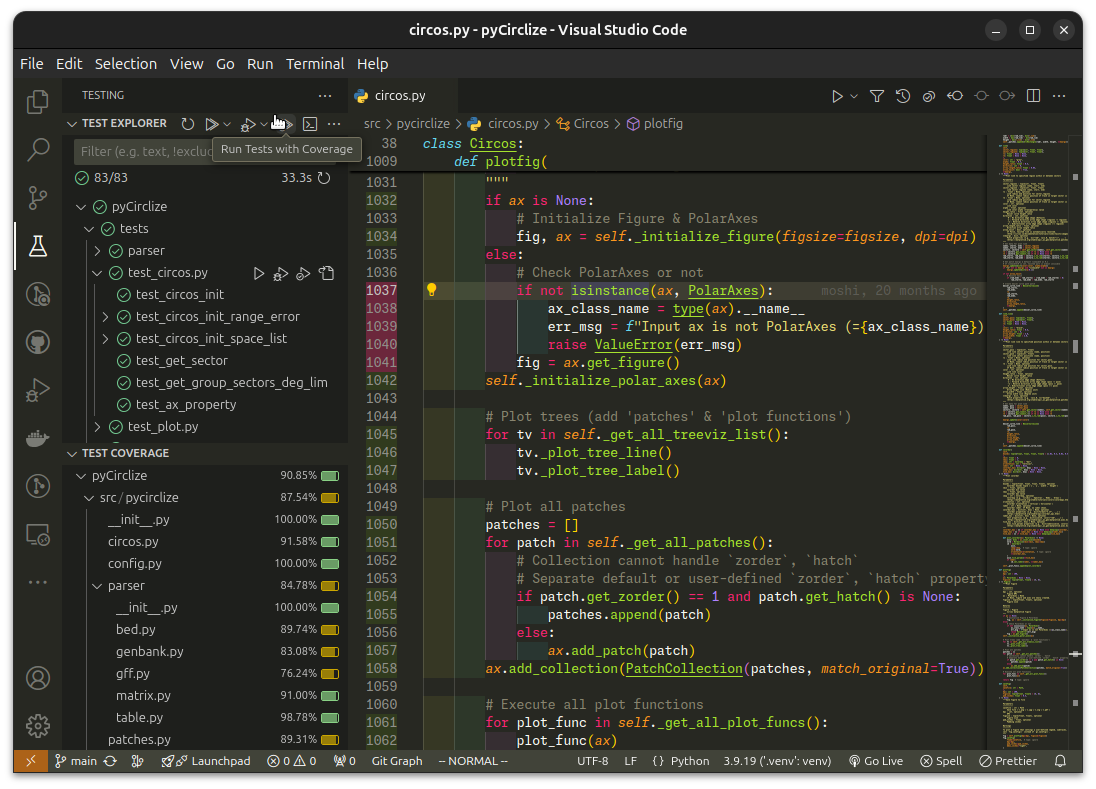Run all tests with the Run Tests icon
Screen dimensions: 1096x789
click(x=213, y=124)
